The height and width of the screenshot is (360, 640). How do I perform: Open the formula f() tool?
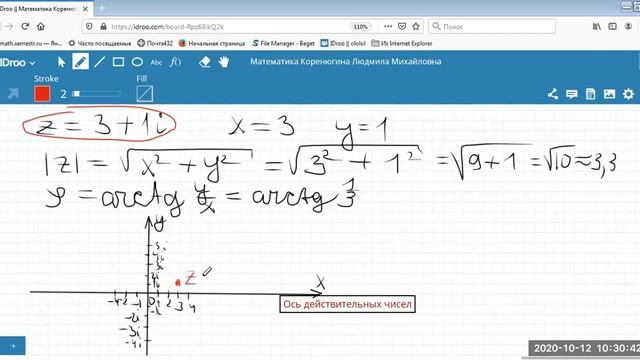176,62
